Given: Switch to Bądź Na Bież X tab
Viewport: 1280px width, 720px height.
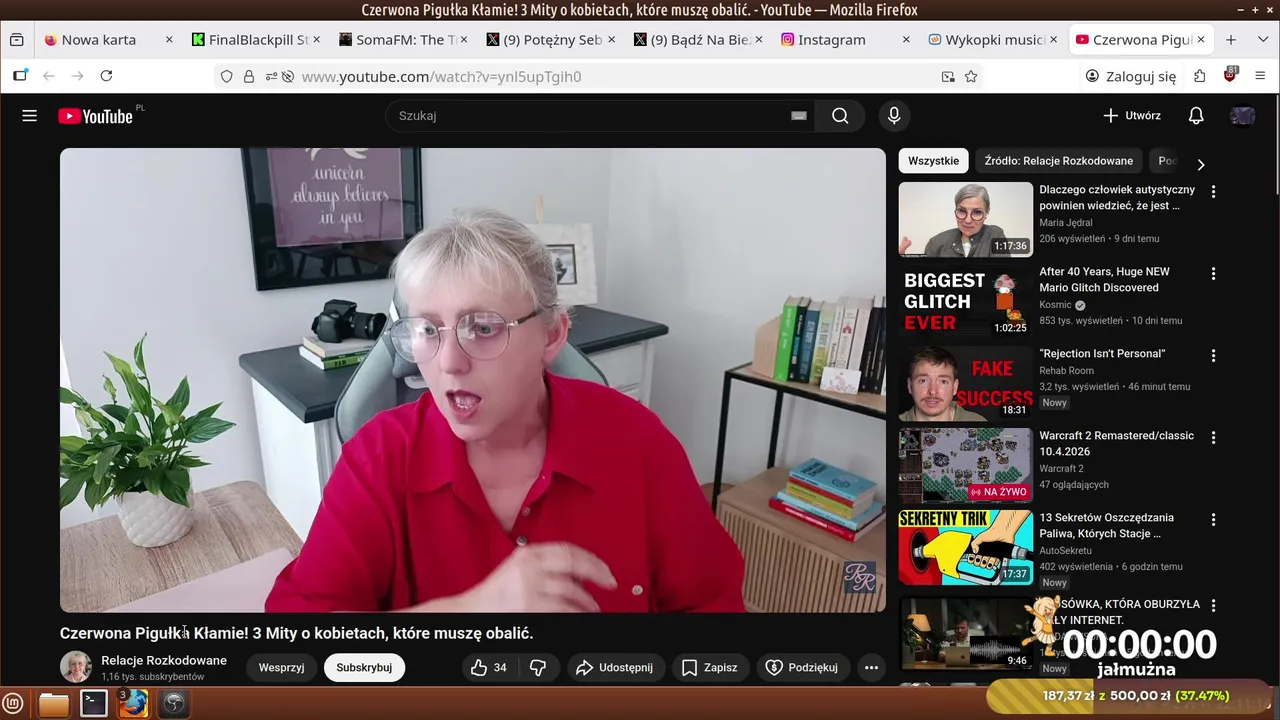Looking at the screenshot, I should click(x=698, y=40).
